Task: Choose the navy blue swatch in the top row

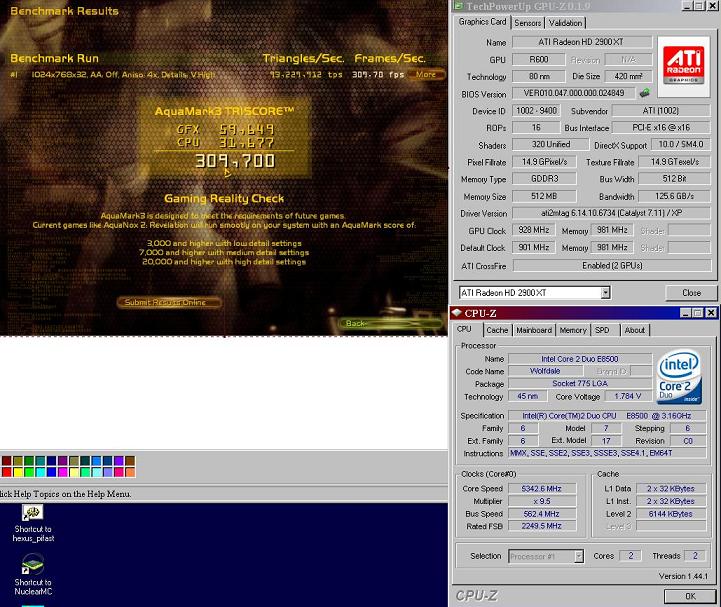Action: [x=52, y=461]
